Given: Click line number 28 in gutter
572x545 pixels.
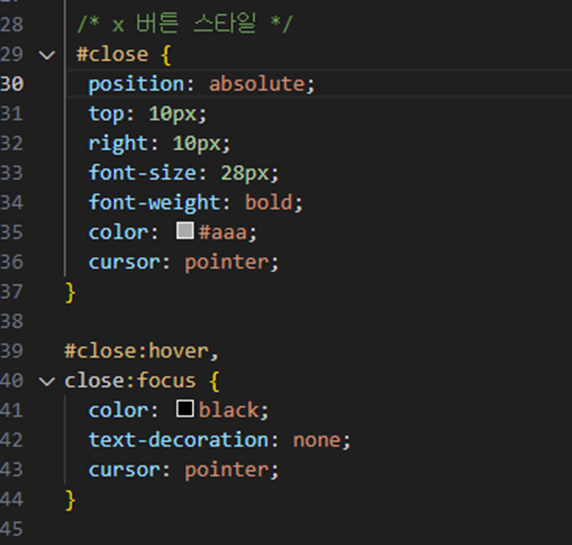Looking at the screenshot, I should (12, 25).
